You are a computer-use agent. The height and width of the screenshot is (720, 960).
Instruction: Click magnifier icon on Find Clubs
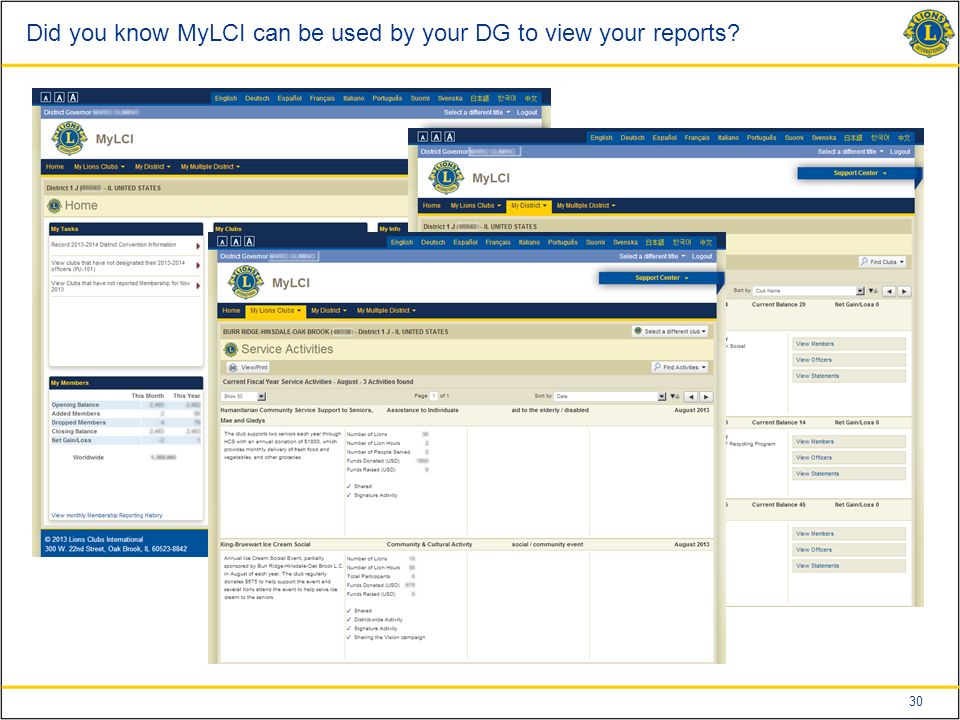pyautogui.click(x=864, y=261)
